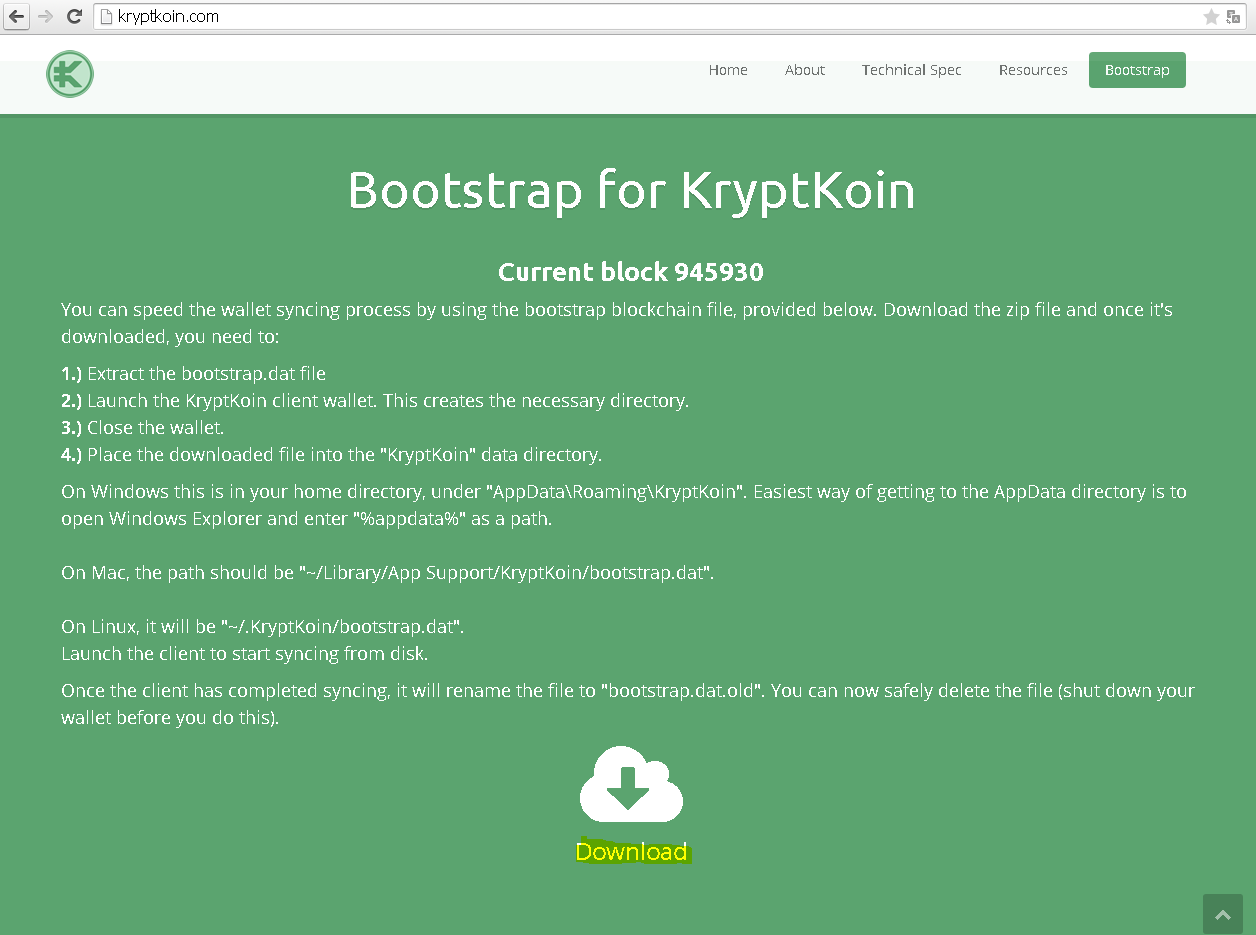Select the Bootstrap nav button
Viewport: 1256px width, 935px height.
(x=1137, y=70)
